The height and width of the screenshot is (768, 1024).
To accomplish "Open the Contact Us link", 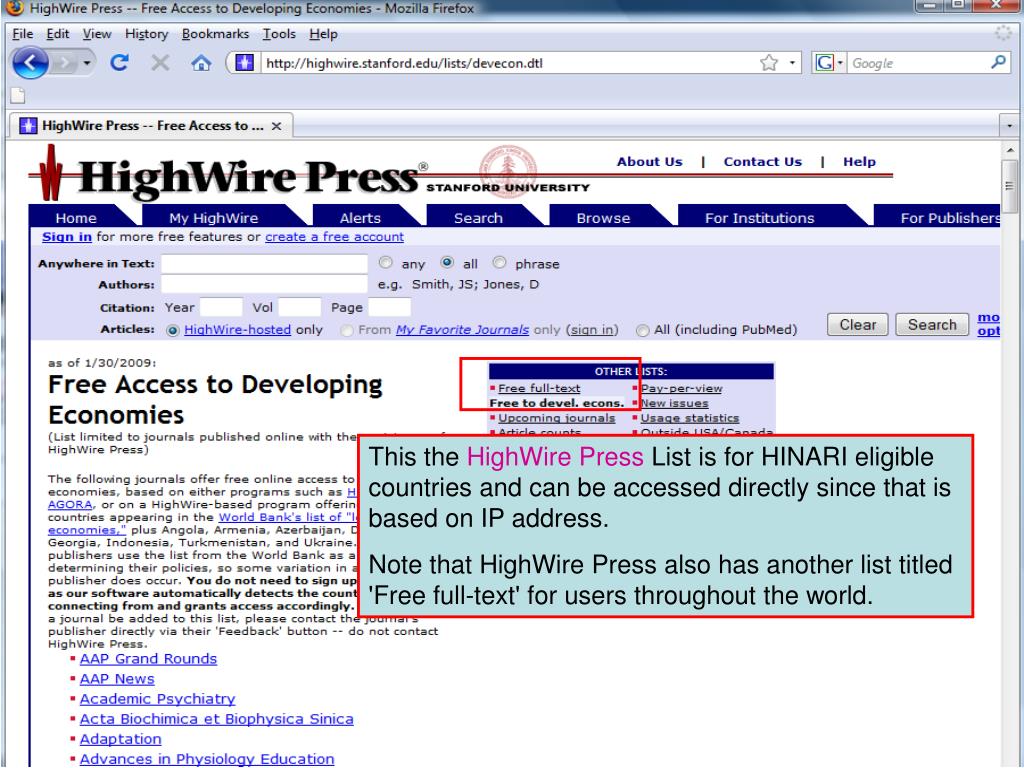I will click(762, 162).
